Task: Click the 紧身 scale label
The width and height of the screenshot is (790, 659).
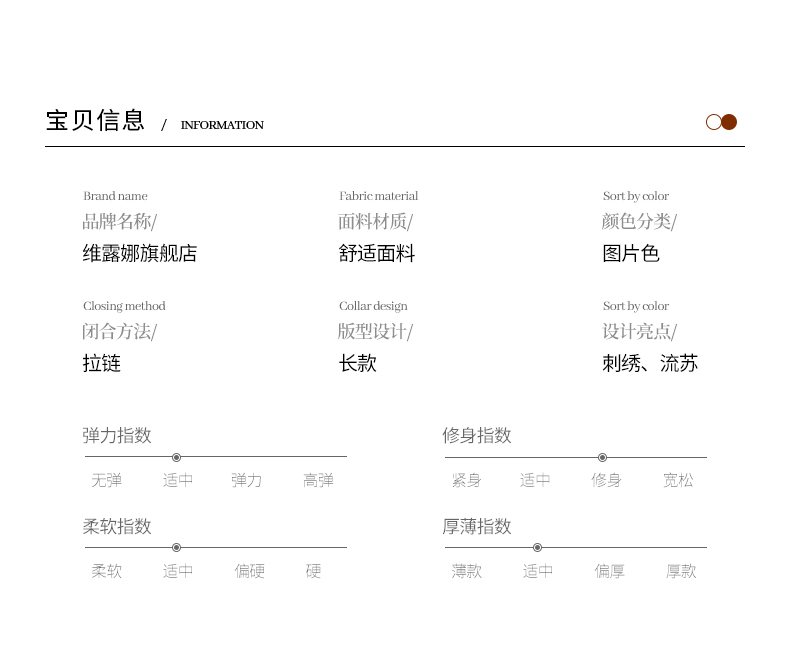Action: point(467,480)
